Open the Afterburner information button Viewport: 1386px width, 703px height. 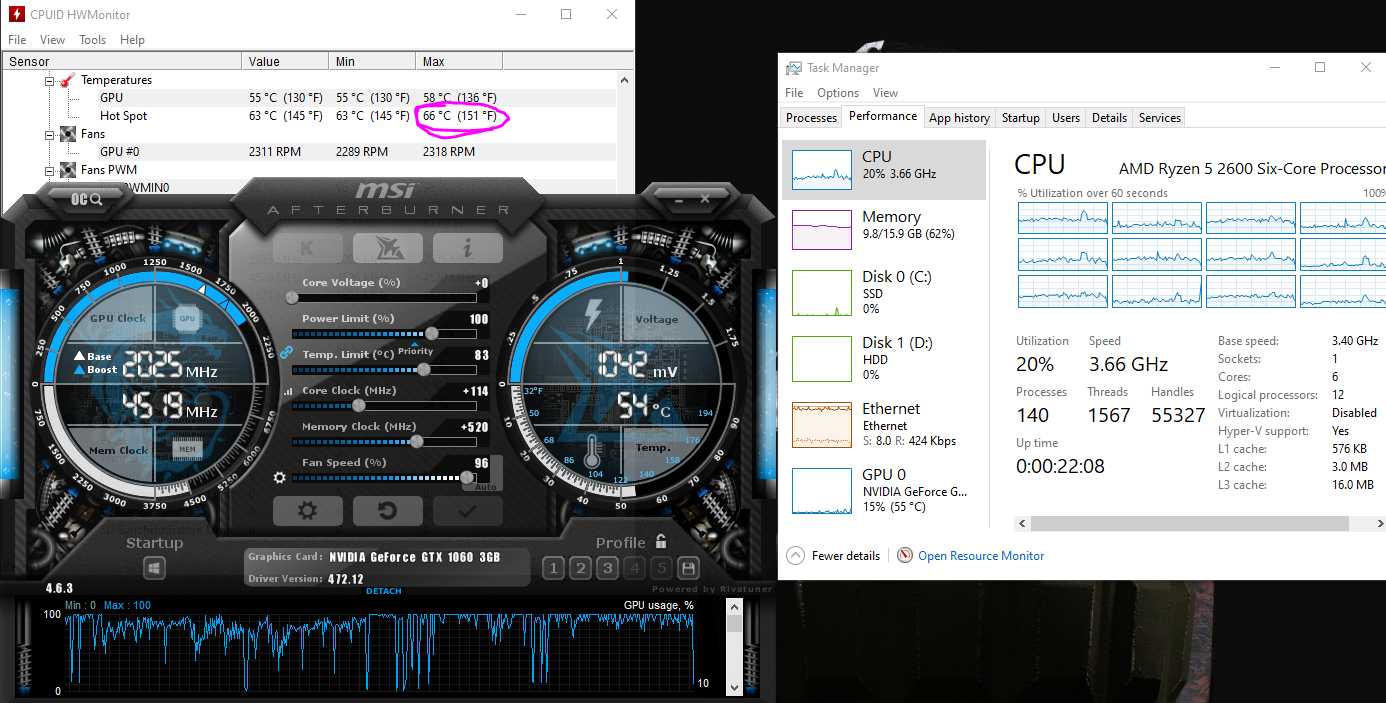click(467, 247)
